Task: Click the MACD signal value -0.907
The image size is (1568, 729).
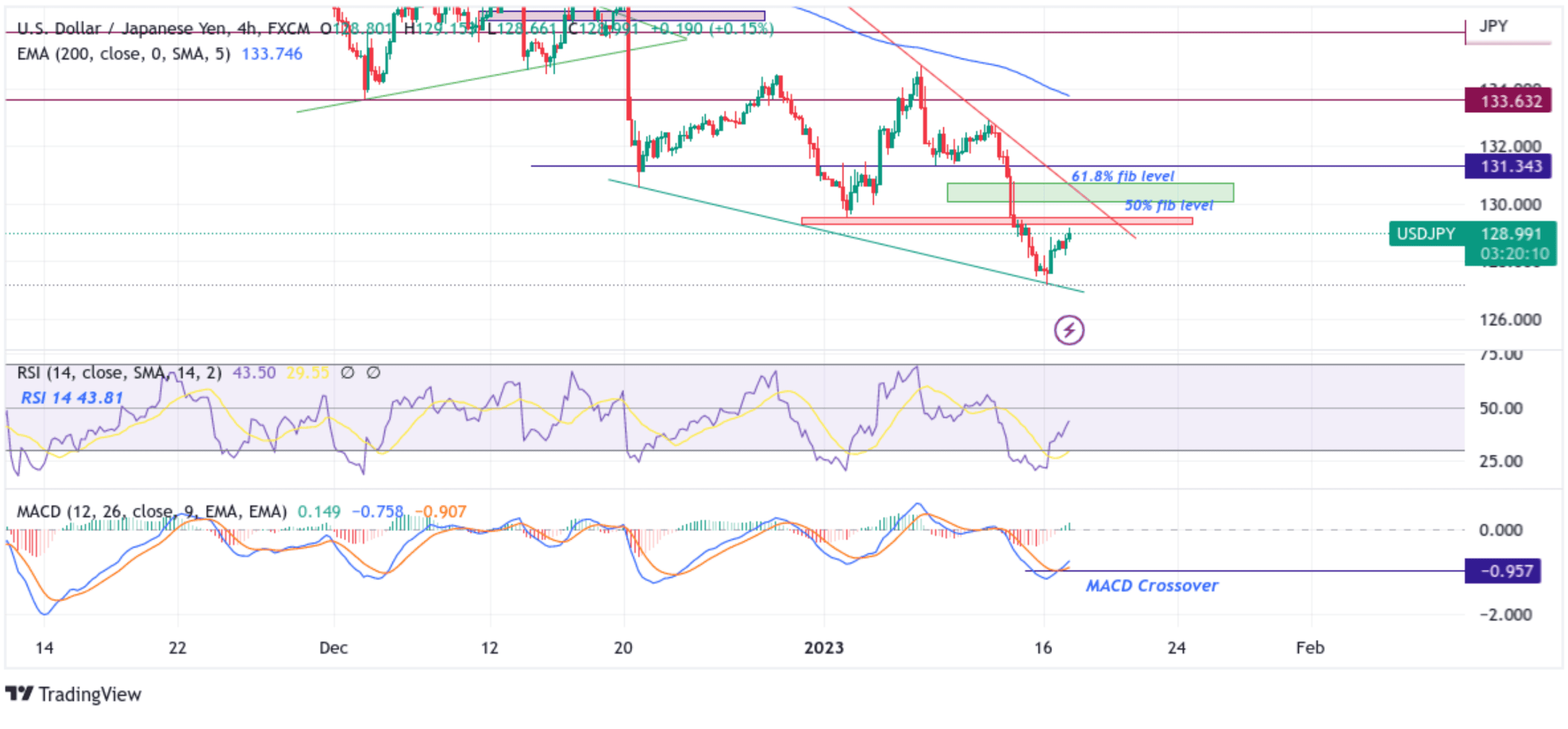Action: [441, 511]
